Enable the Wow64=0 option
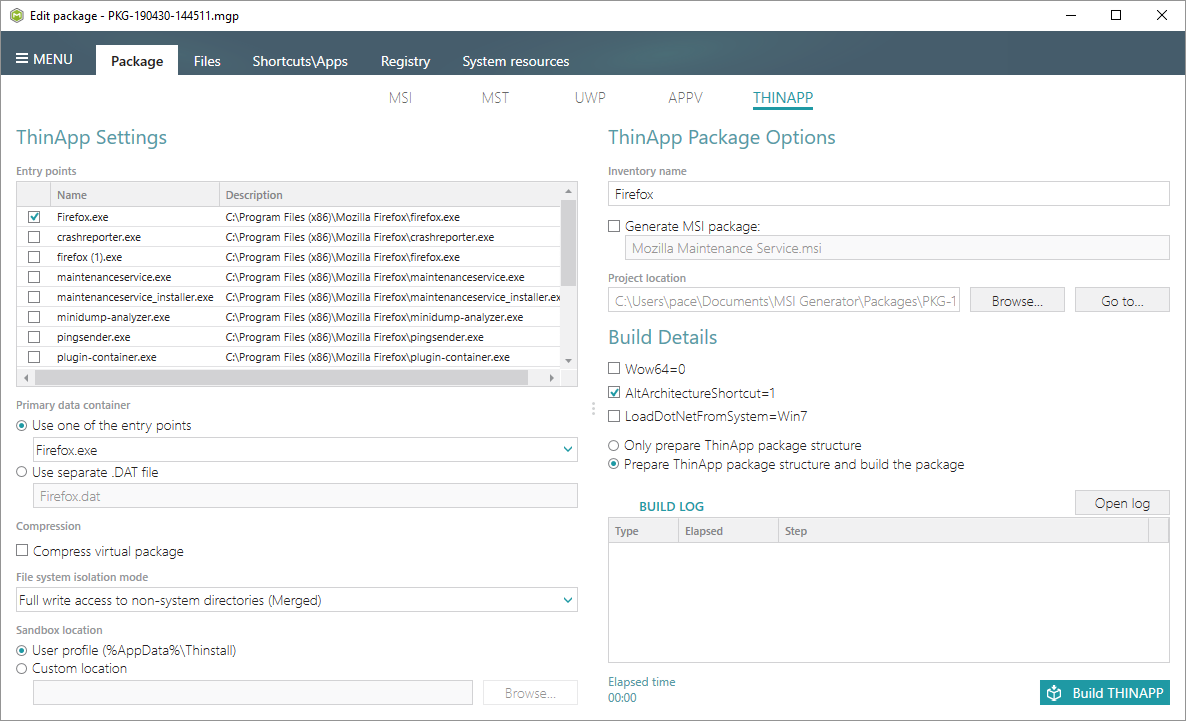 point(647,369)
